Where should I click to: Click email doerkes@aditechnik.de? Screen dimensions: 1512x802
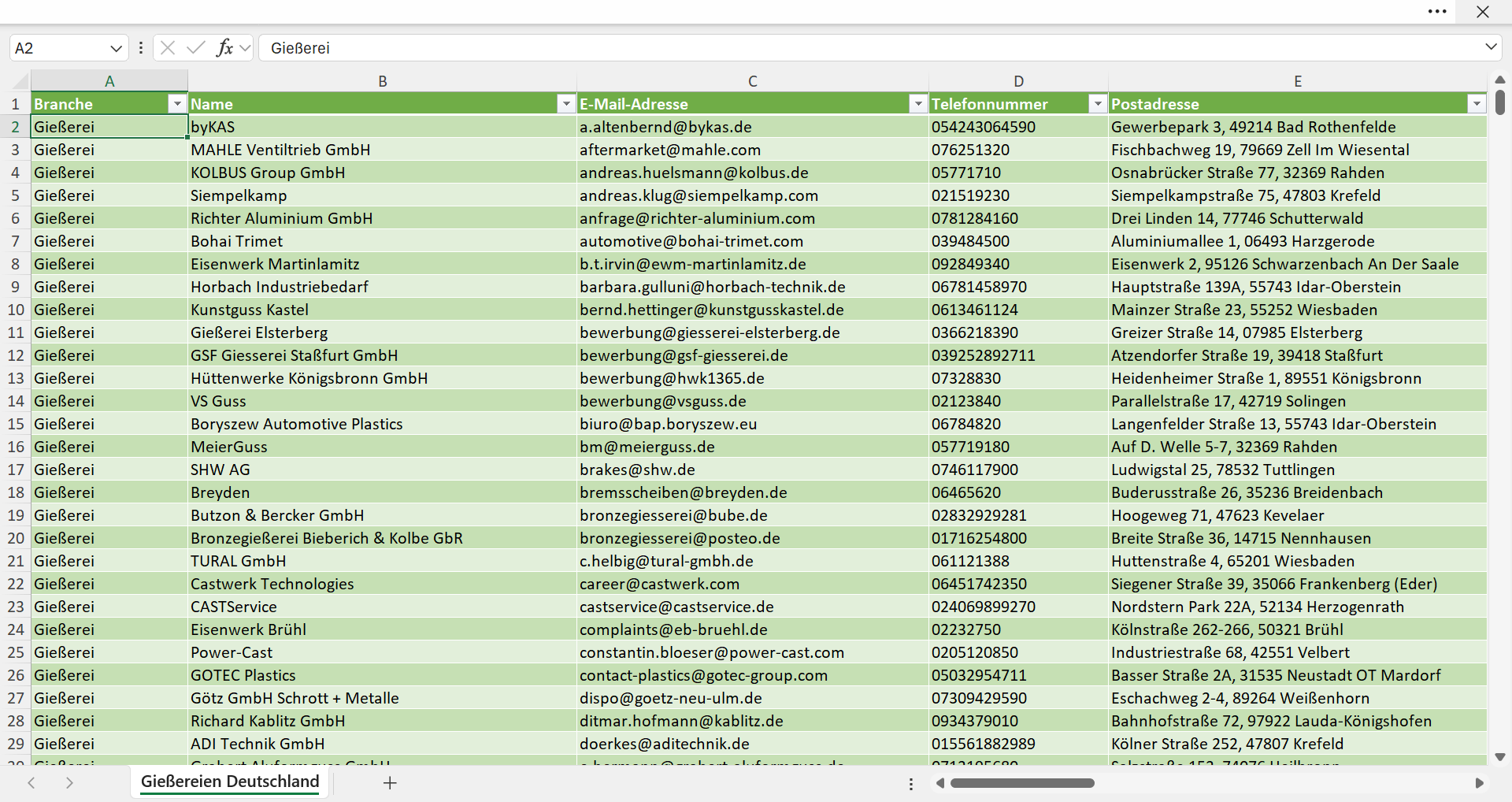(753, 744)
